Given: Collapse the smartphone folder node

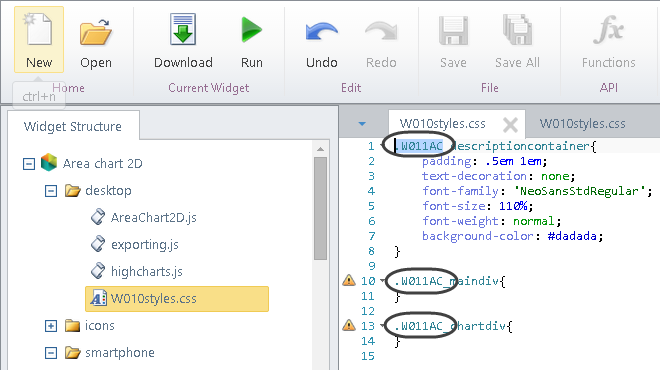Looking at the screenshot, I should tap(51, 353).
